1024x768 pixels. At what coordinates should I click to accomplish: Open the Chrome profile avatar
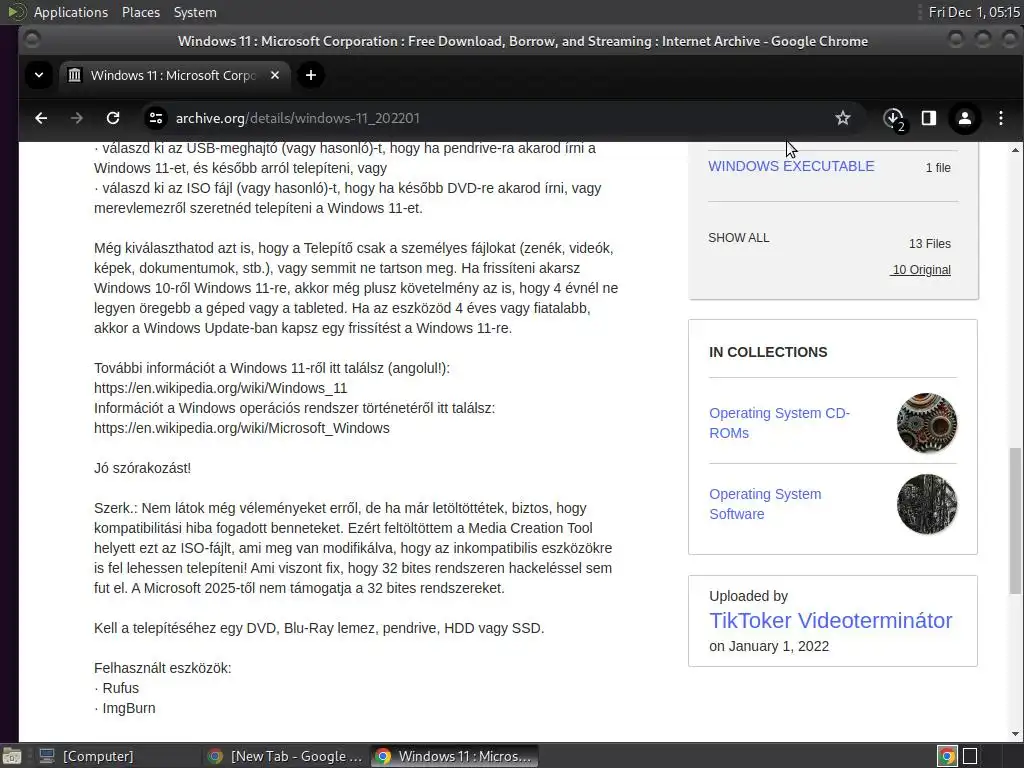click(x=965, y=118)
